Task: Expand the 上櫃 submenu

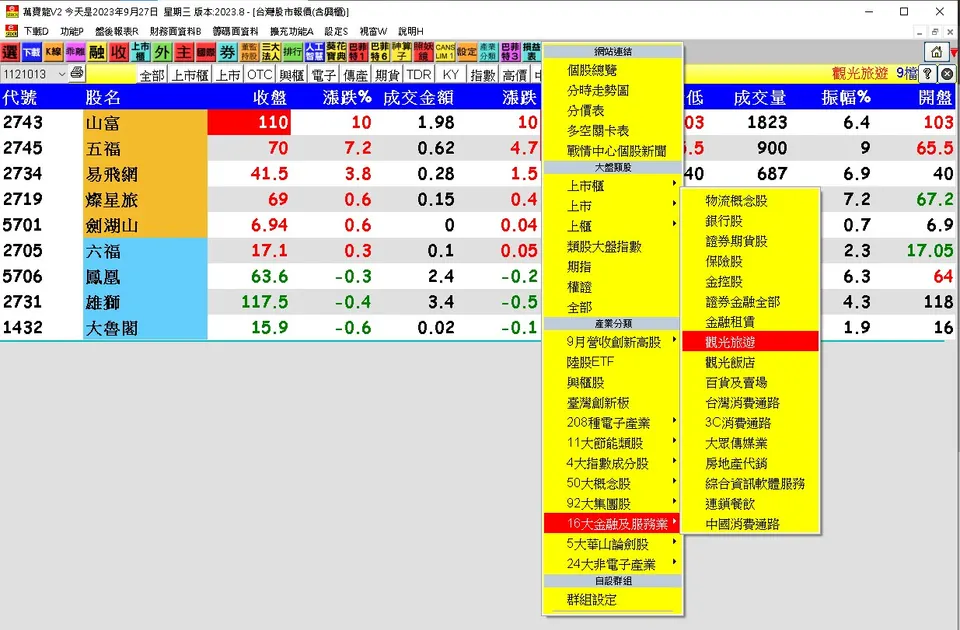Action: pos(613,226)
